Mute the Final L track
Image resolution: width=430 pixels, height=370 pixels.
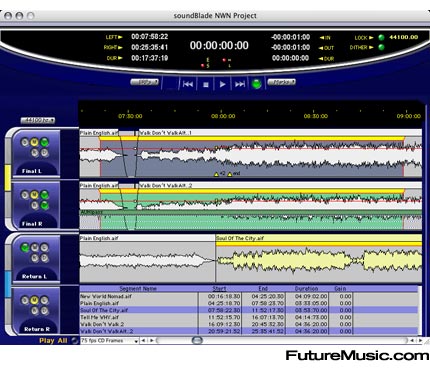click(34, 143)
